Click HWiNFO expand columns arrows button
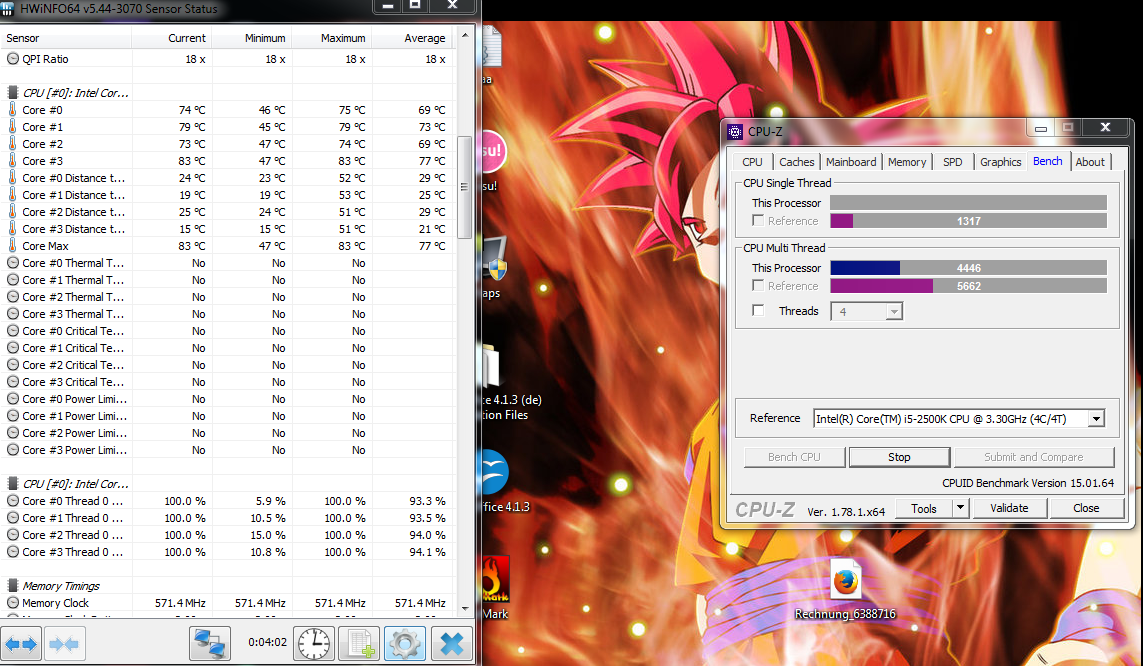The width and height of the screenshot is (1143, 666). pos(20,643)
